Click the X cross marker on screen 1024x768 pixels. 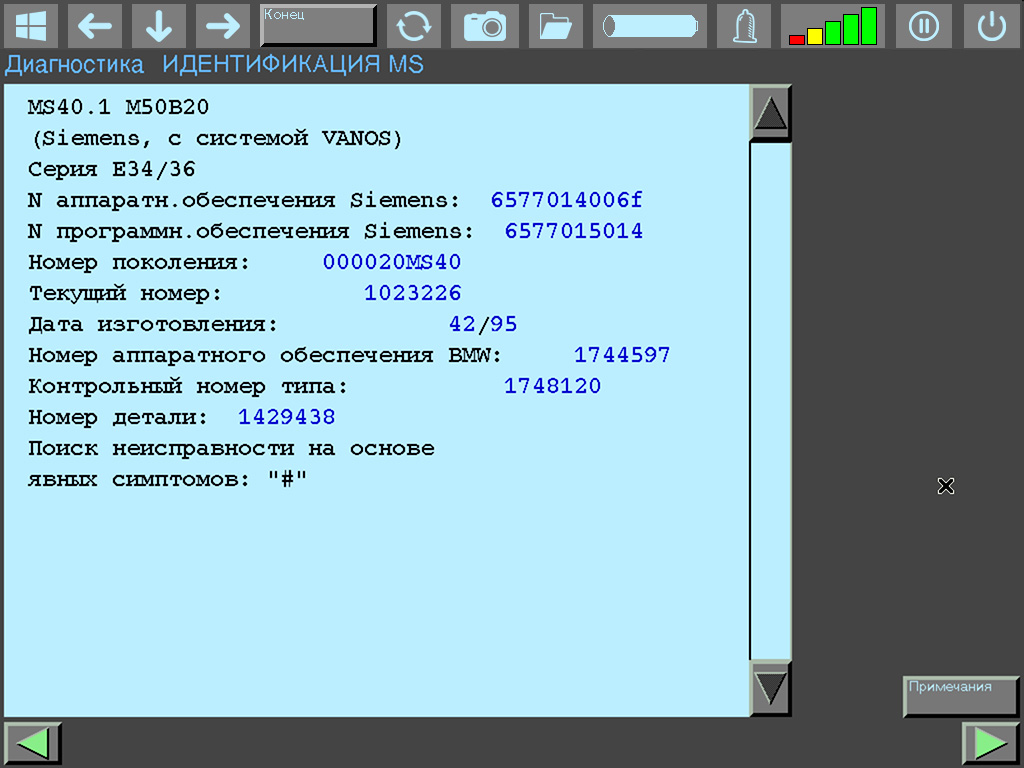pos(945,487)
